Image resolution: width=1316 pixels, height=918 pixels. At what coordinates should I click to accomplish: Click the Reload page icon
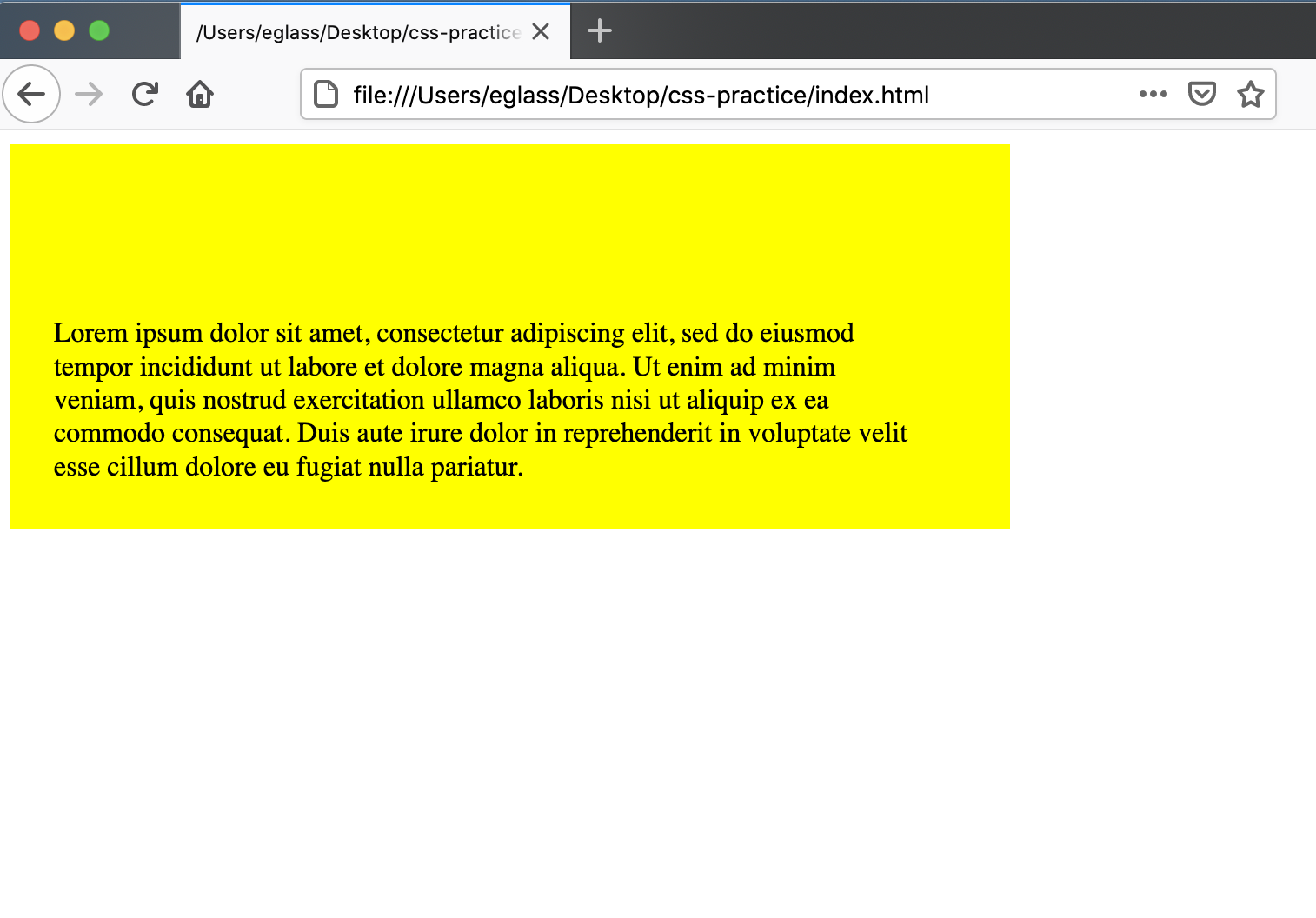tap(144, 94)
